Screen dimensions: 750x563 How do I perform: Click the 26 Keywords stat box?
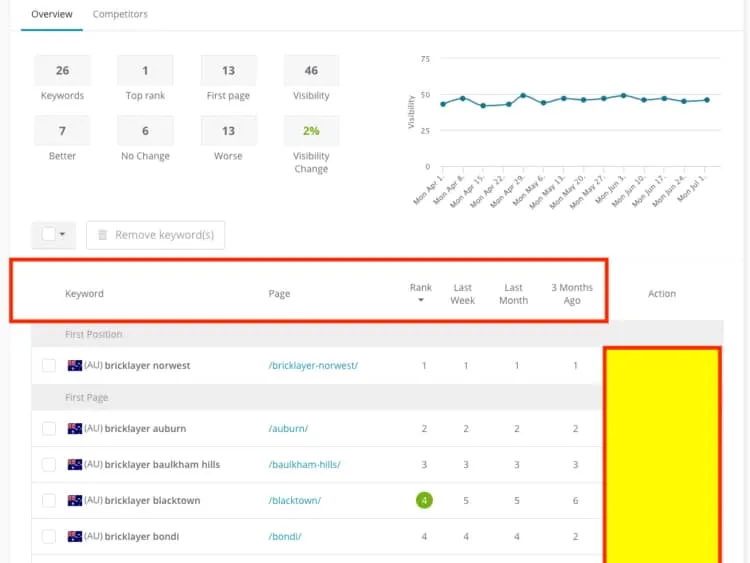coord(62,71)
